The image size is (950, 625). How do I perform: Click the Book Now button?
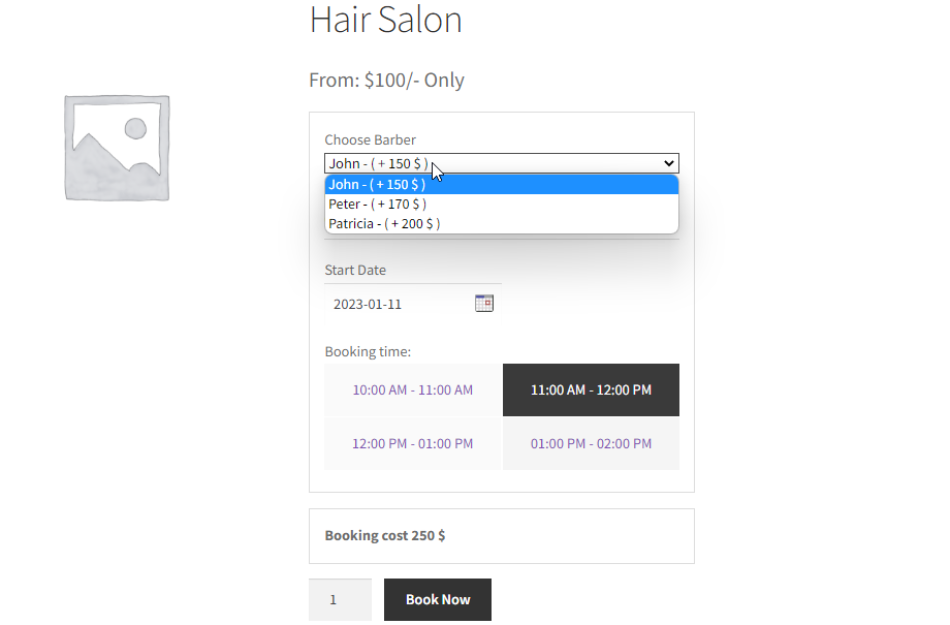click(437, 599)
